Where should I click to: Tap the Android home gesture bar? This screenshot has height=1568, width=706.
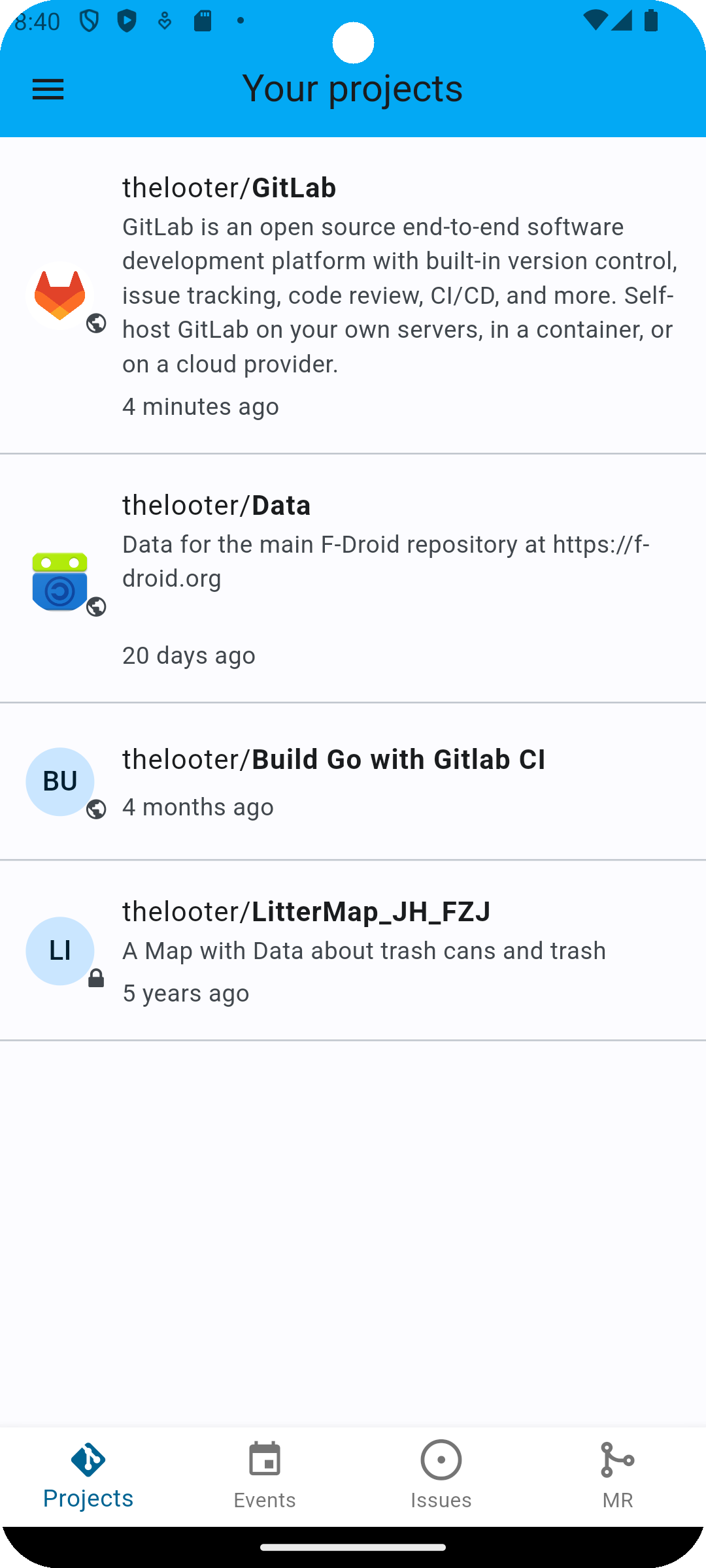coord(353,1547)
